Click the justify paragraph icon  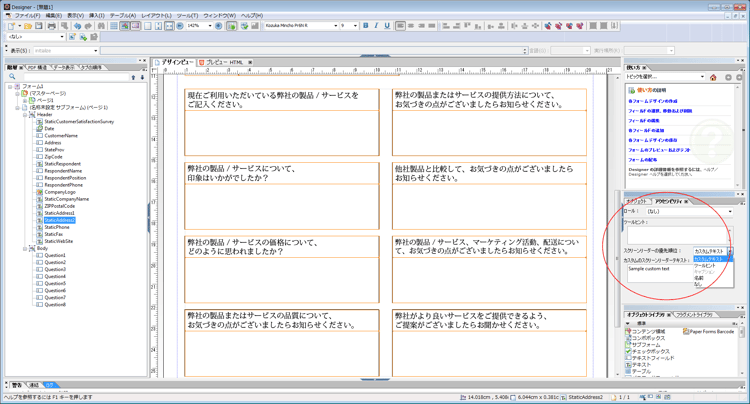[x=432, y=26]
